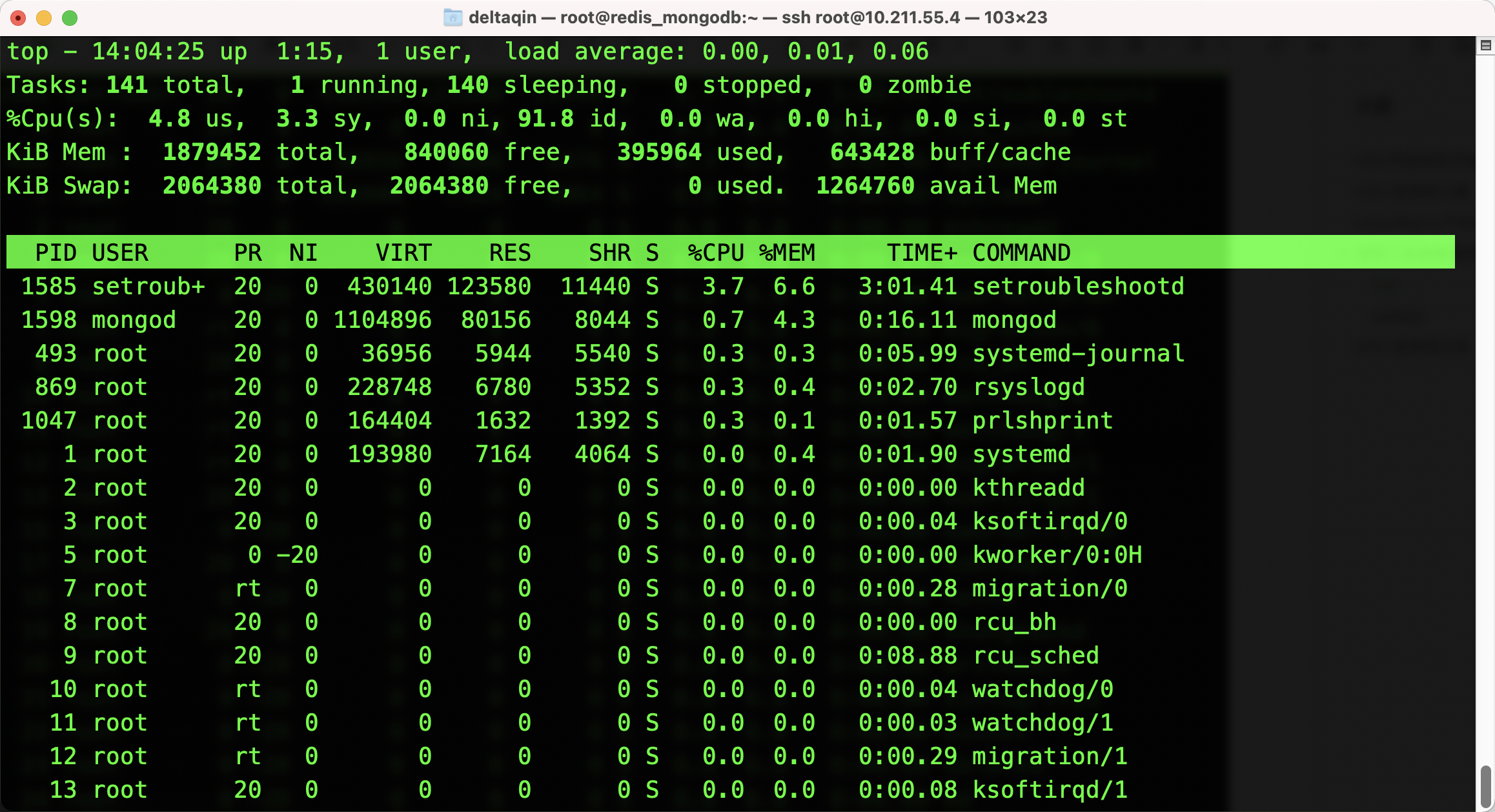Click the red close window button
Viewport: 1495px width, 812px height.
click(x=18, y=17)
